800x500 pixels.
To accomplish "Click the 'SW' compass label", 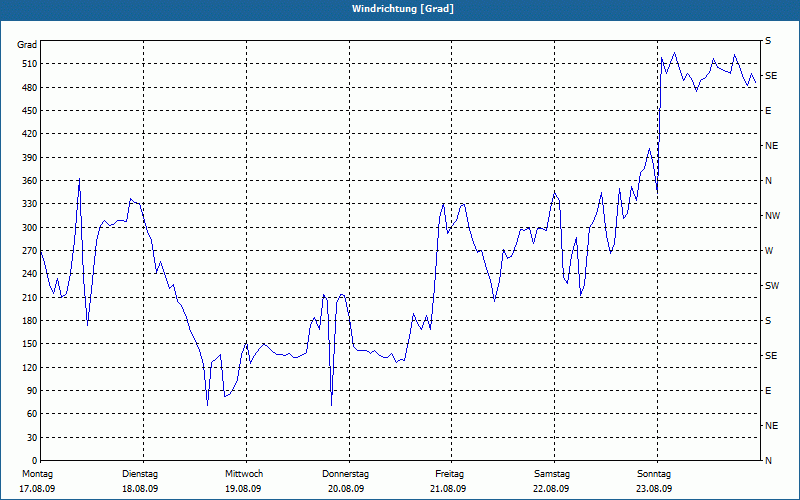I will pos(772,286).
